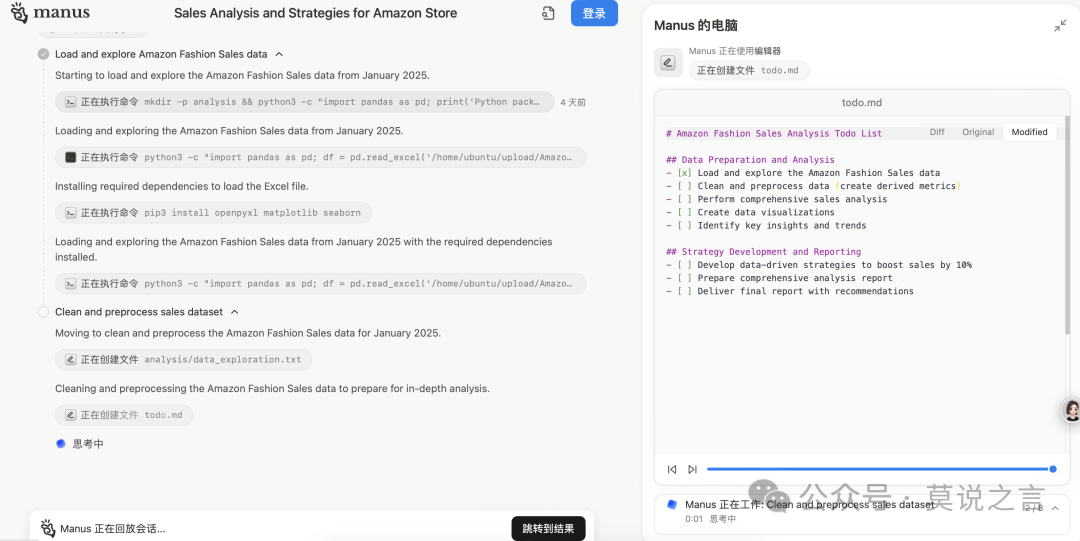Click Manus icon in the replay bar
The height and width of the screenshot is (541, 1080).
click(x=48, y=529)
